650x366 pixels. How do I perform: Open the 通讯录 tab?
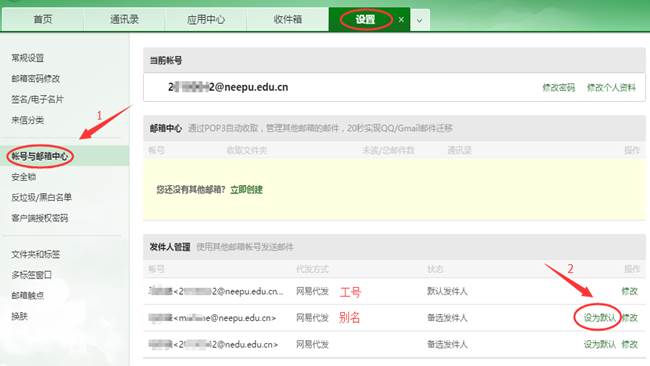click(124, 19)
